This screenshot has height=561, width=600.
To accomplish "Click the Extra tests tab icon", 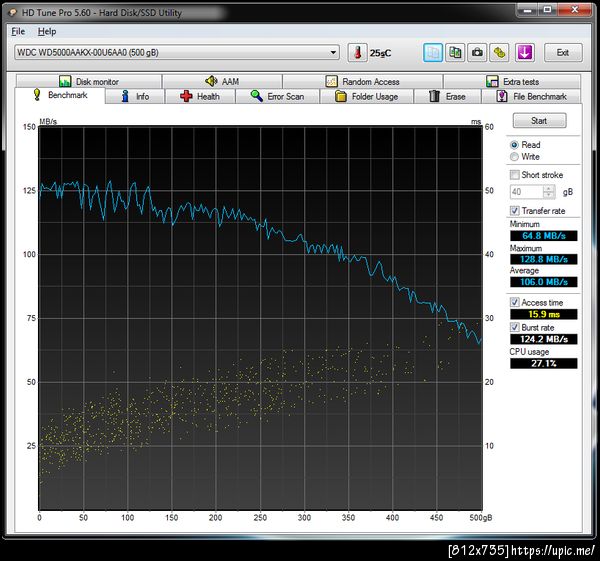I will (492, 81).
